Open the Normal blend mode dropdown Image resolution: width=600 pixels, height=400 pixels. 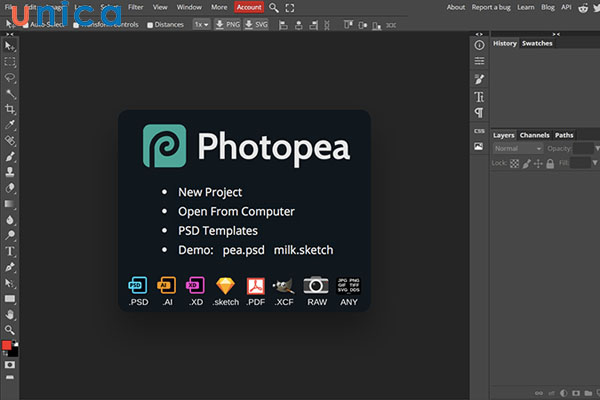point(518,149)
